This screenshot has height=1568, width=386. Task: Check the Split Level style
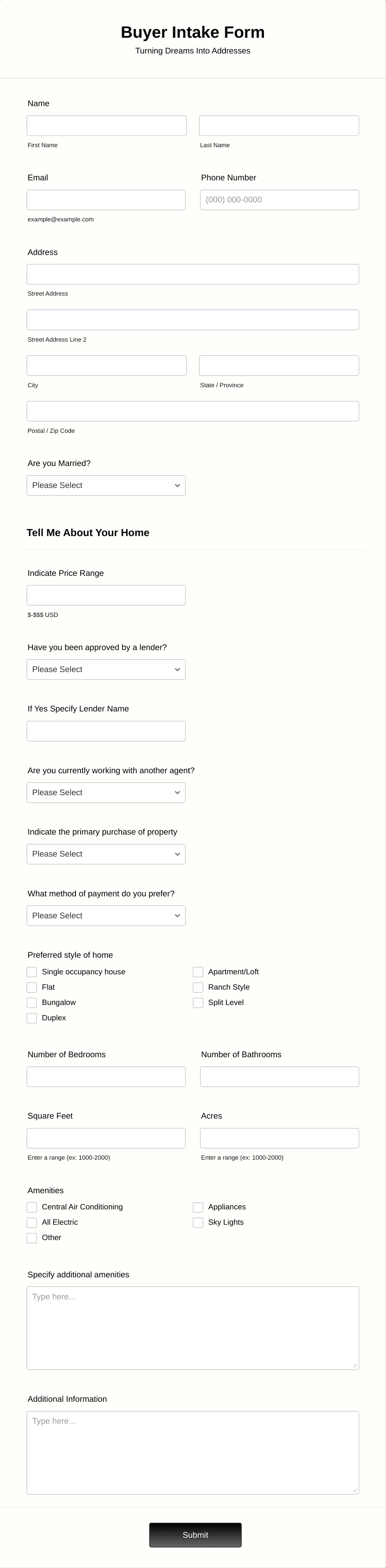click(198, 1002)
